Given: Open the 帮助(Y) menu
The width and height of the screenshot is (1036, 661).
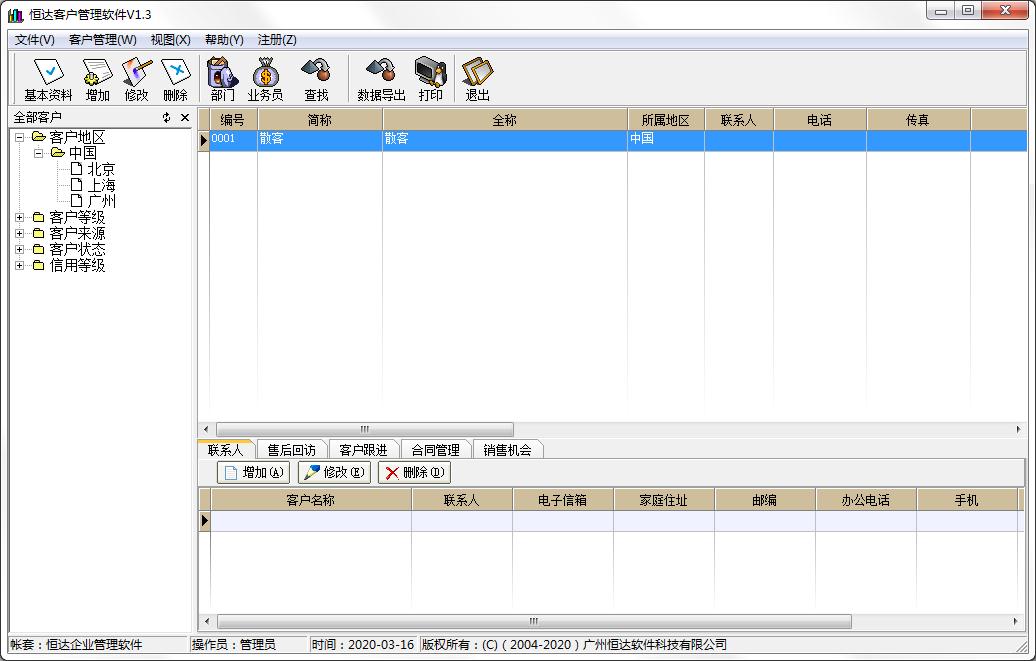Looking at the screenshot, I should [224, 40].
